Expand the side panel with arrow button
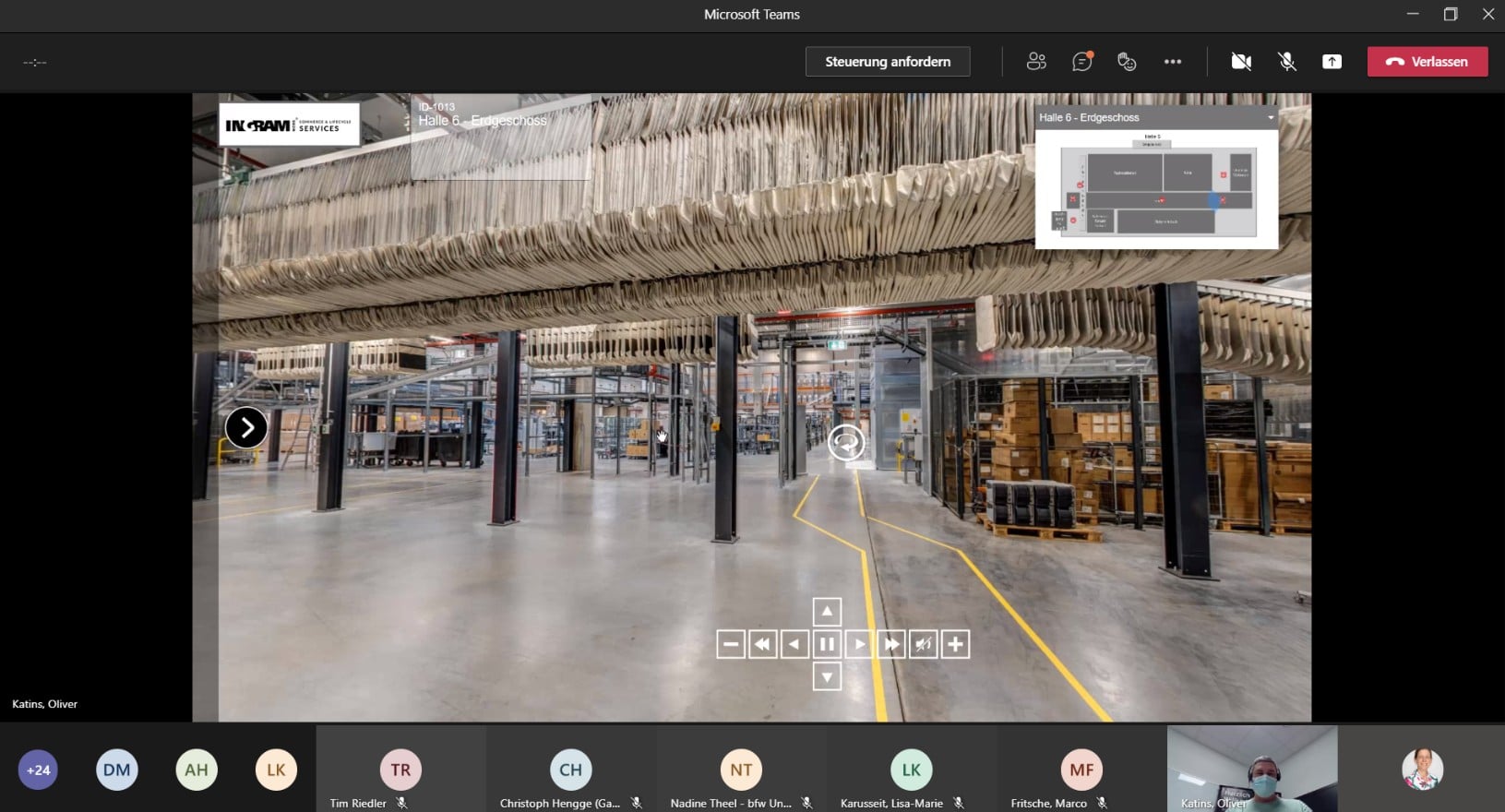This screenshot has width=1505, height=812. [x=246, y=428]
